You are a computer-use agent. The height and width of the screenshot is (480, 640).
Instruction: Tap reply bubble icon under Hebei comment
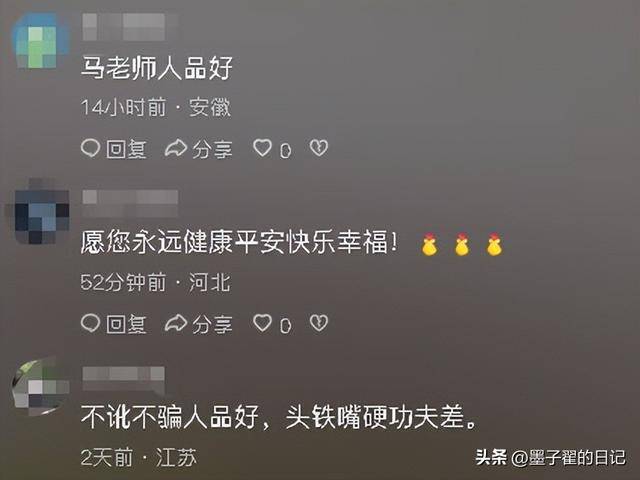point(91,323)
